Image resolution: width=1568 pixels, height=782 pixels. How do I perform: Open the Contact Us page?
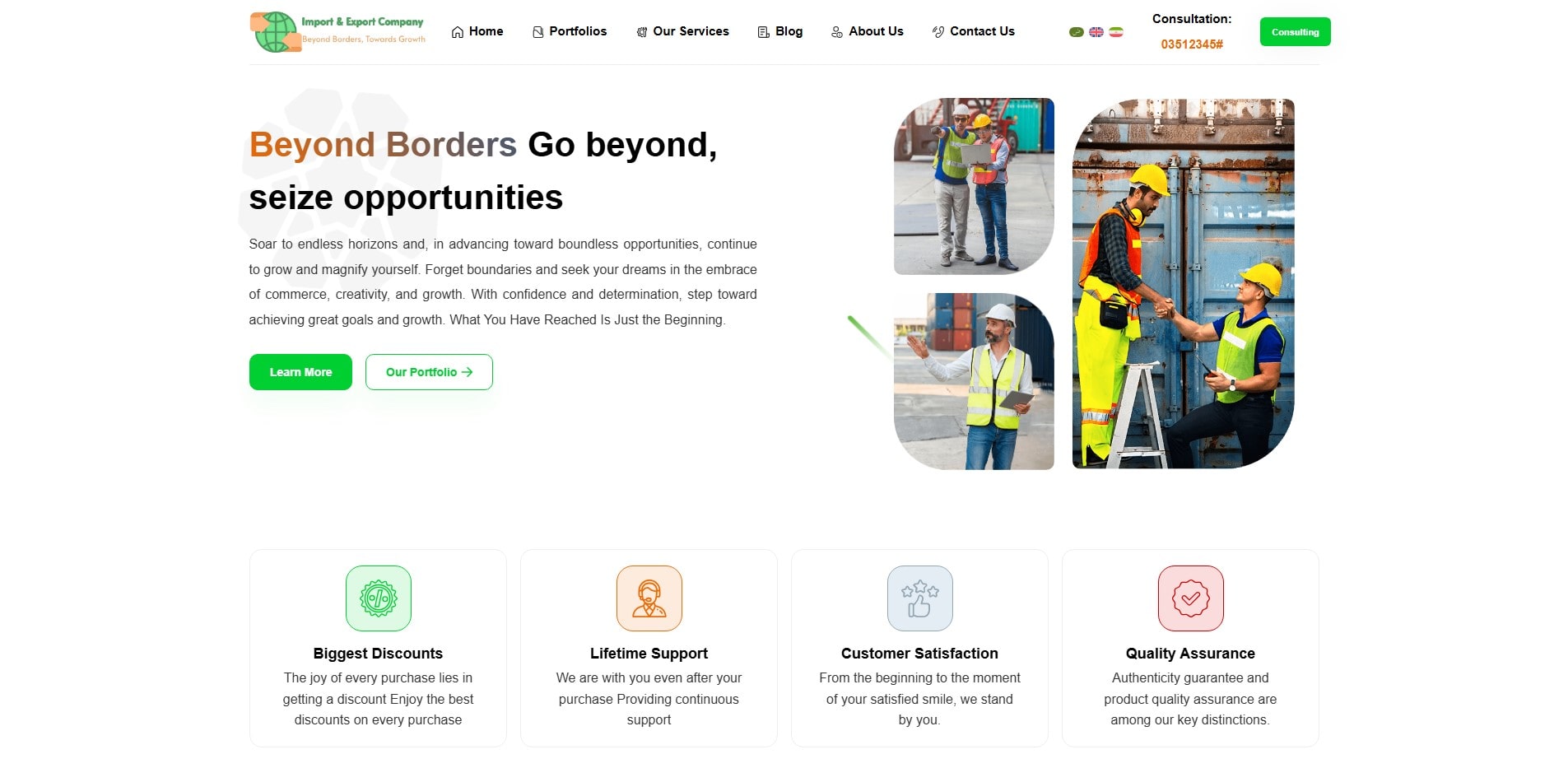point(973,31)
